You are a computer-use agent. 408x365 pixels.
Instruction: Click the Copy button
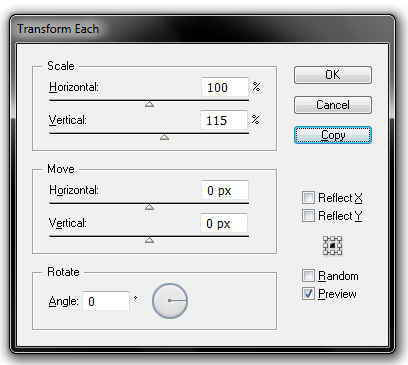click(x=333, y=135)
